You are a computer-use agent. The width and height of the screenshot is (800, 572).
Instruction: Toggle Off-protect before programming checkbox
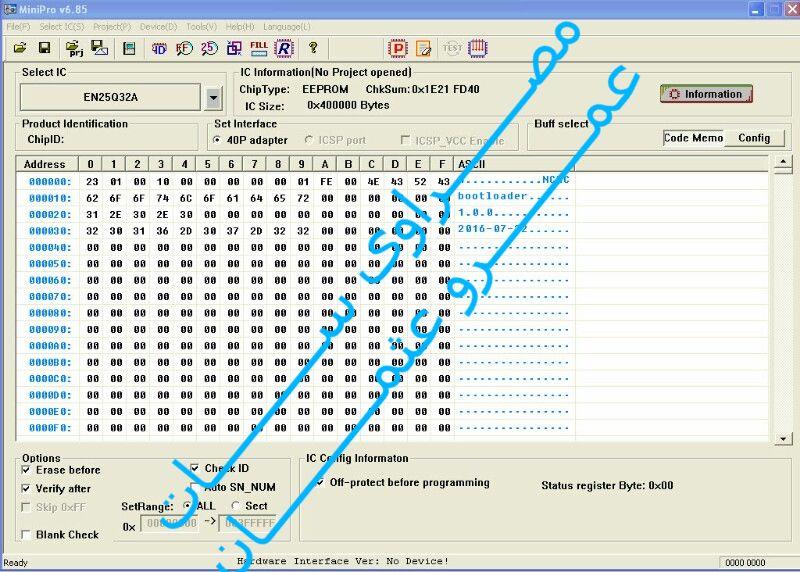tap(320, 482)
